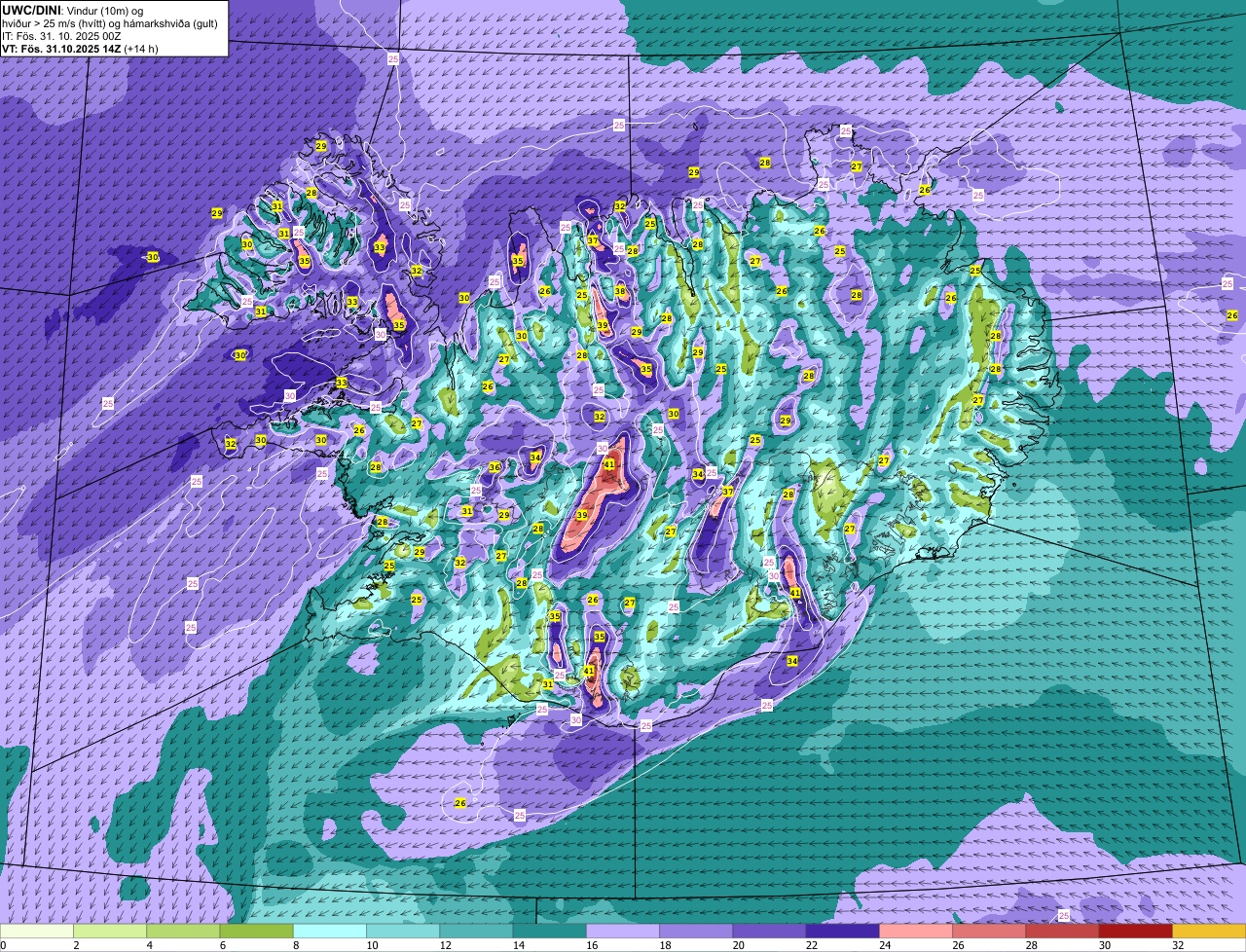This screenshot has width=1246, height=952.
Task: Click color bar tick label 20
Action: pos(738,945)
